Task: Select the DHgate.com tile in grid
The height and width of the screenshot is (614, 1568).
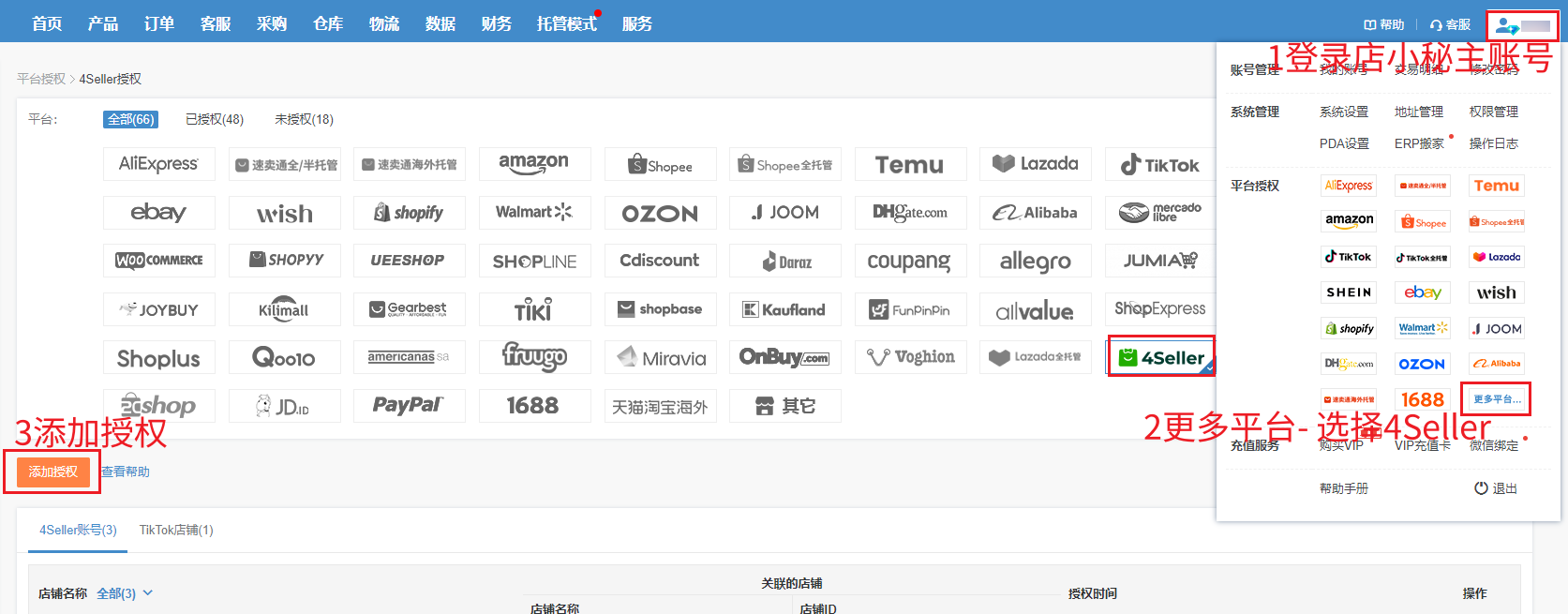Action: [x=910, y=213]
